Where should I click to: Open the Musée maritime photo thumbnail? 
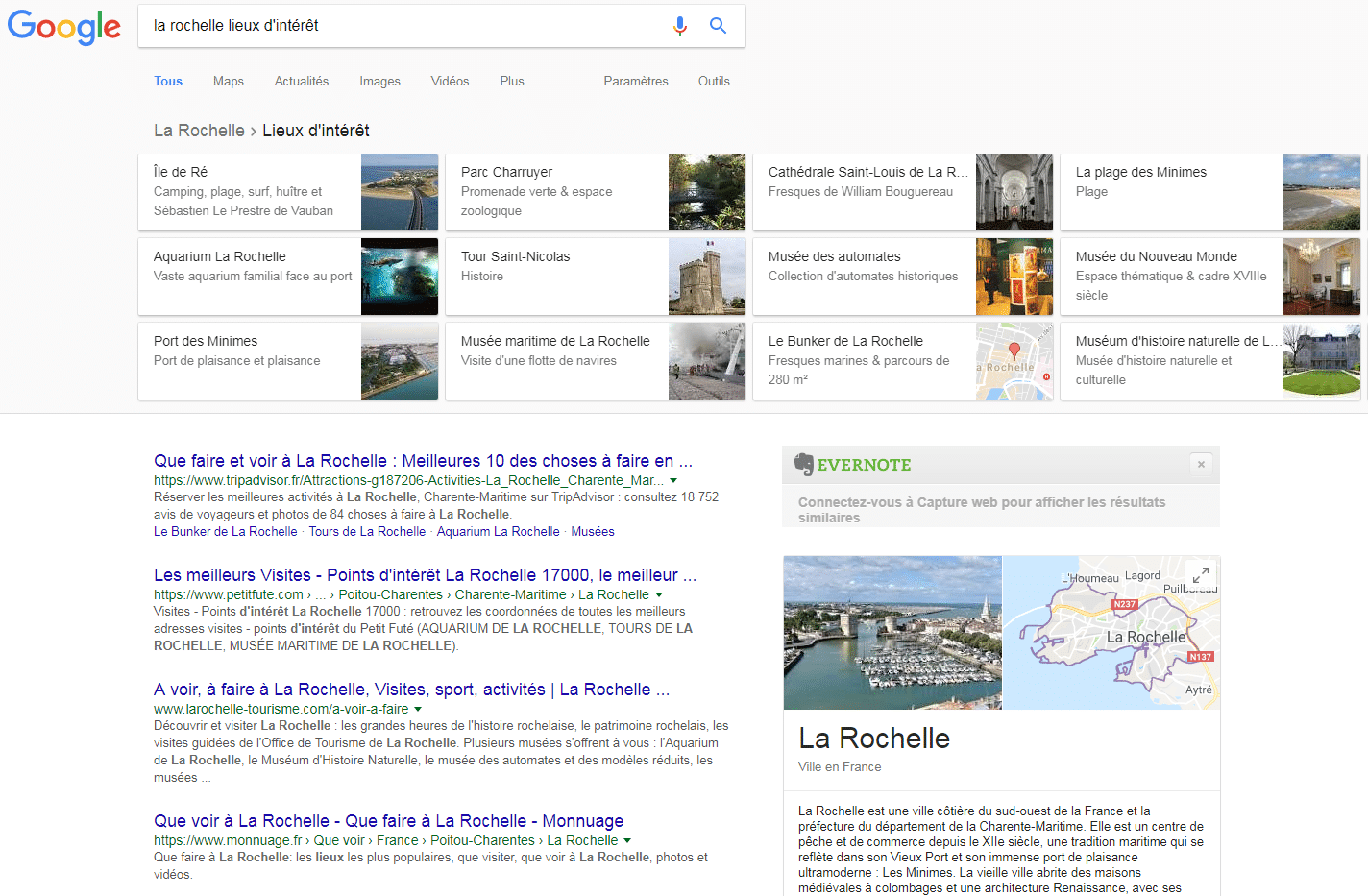click(707, 361)
